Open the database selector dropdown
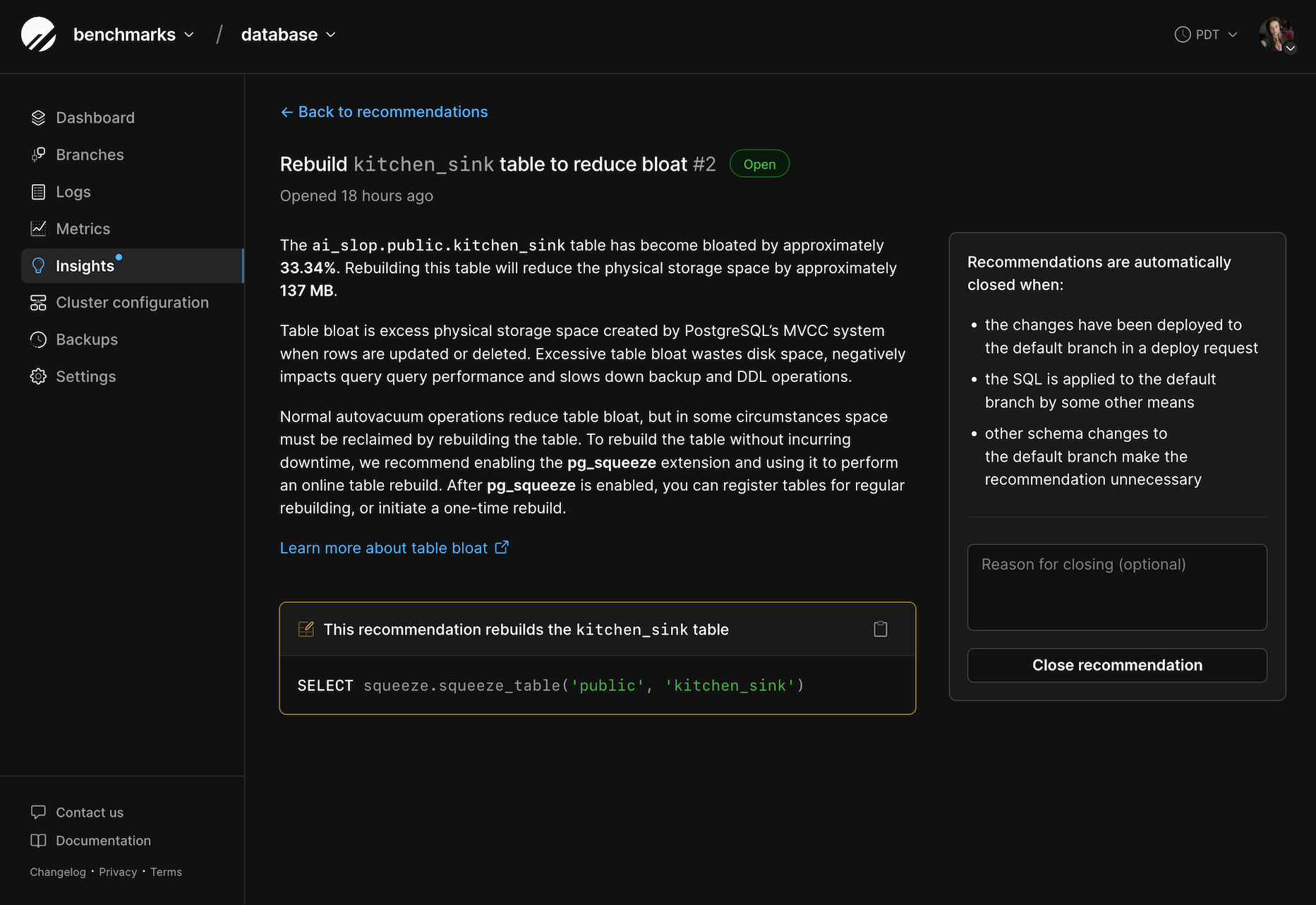Viewport: 1316px width, 905px height. [x=330, y=34]
